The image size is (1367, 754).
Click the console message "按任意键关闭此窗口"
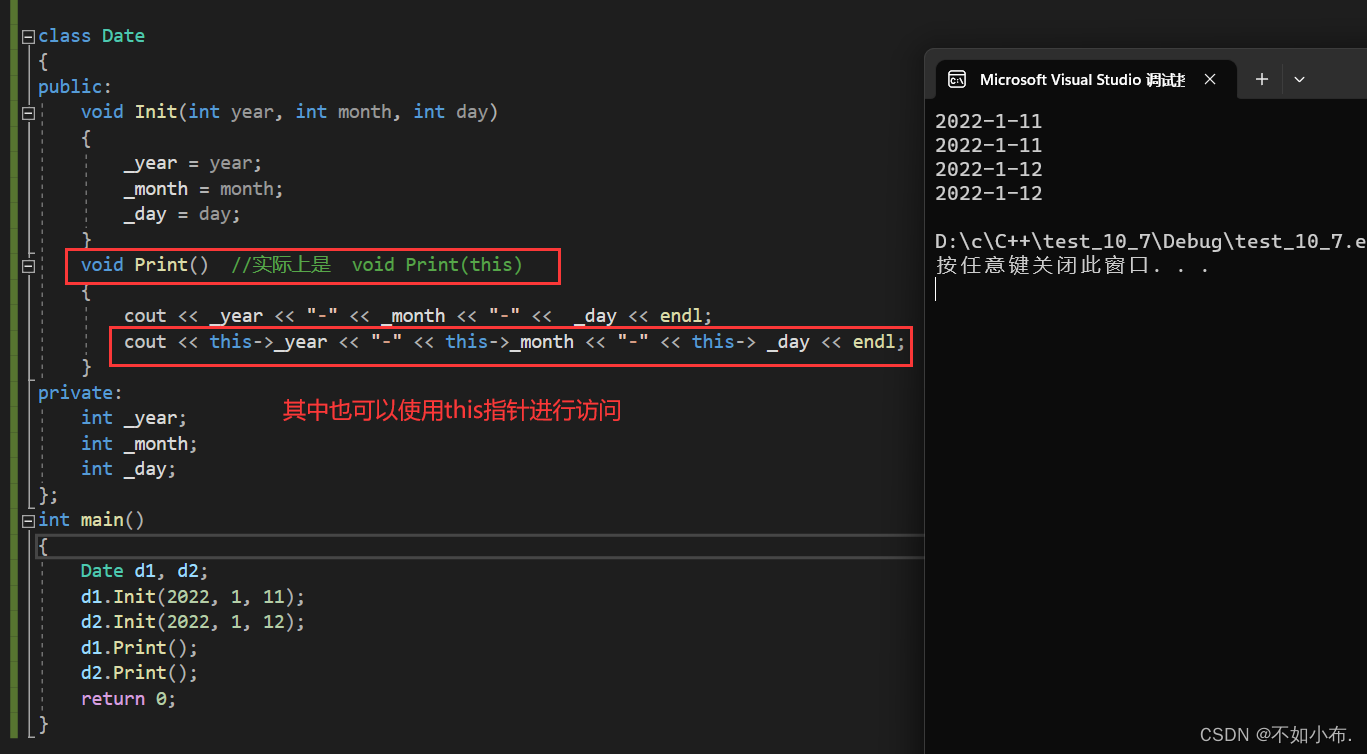[x=1072, y=266]
